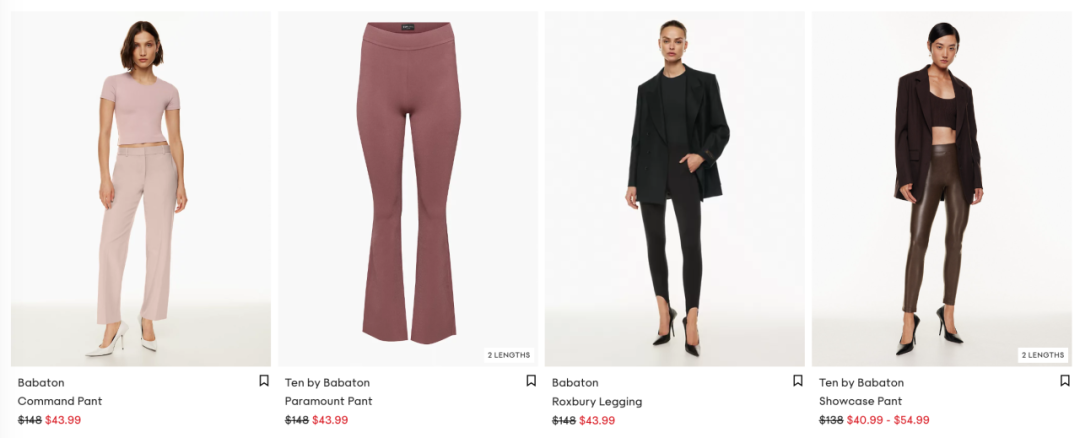Image resolution: width=1080 pixels, height=438 pixels.
Task: Click the $40.99 - $54.99 sale price
Action: [888, 420]
